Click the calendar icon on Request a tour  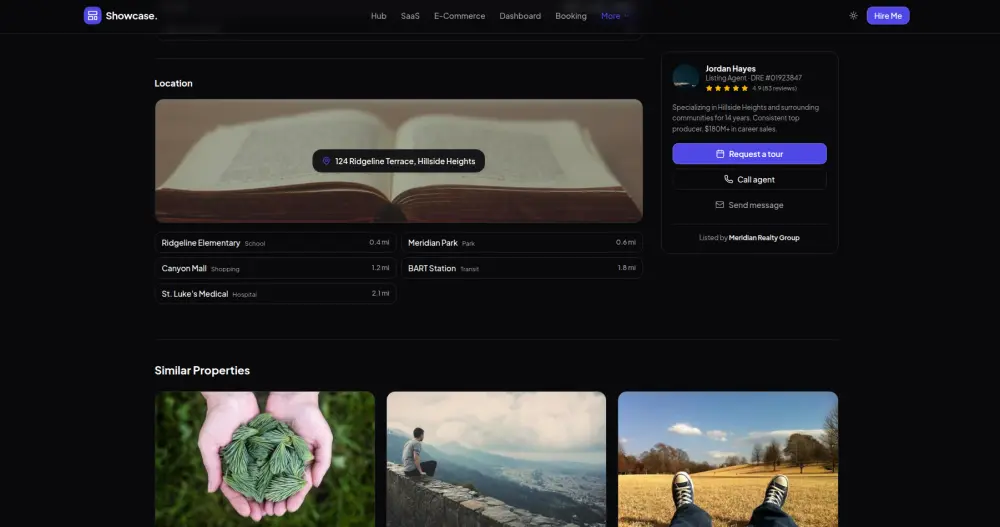(720, 154)
